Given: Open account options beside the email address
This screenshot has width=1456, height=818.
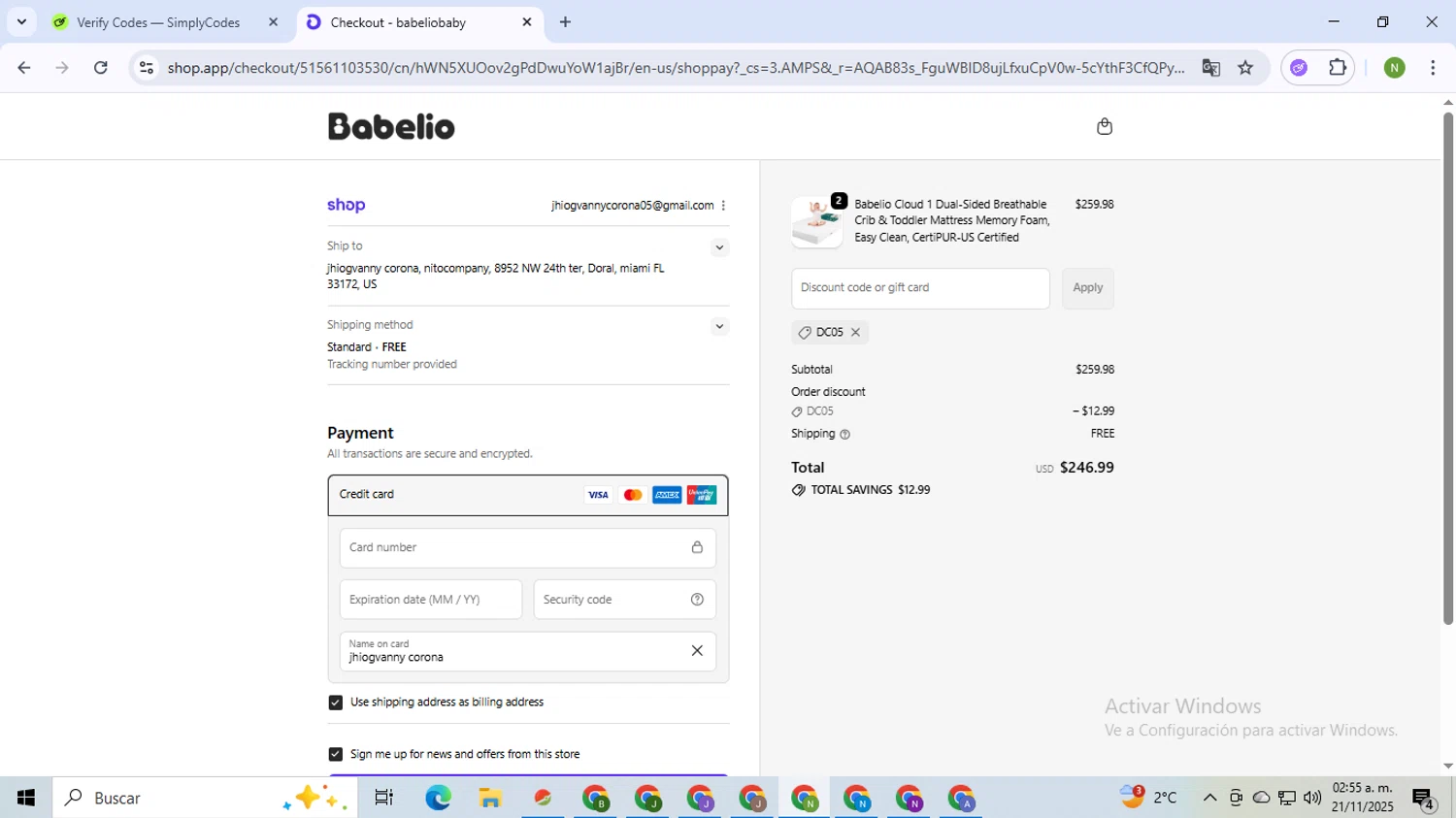Looking at the screenshot, I should [x=723, y=206].
